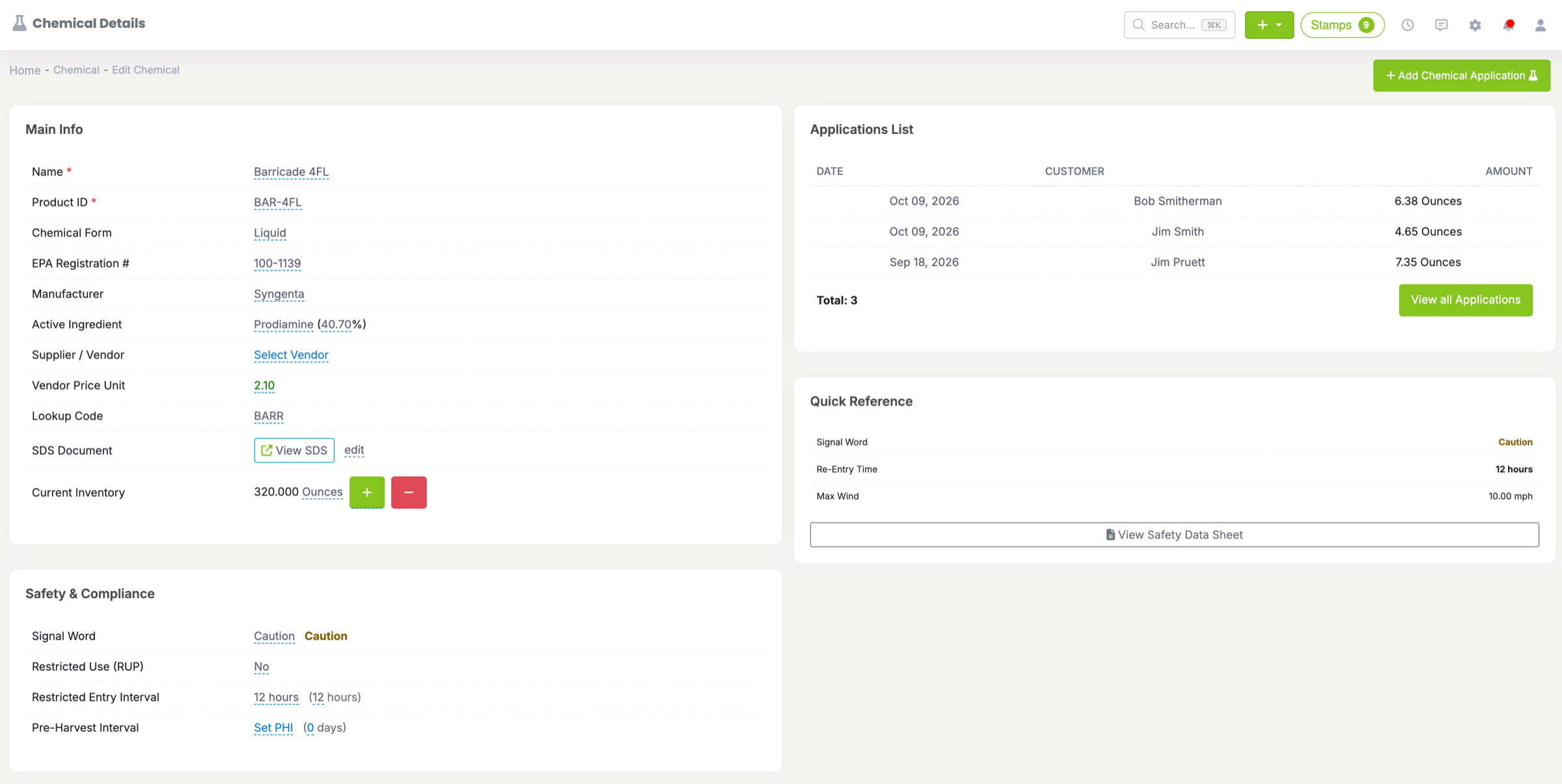The image size is (1562, 784).
Task: Go to Chemical in the breadcrumb
Action: click(x=76, y=70)
